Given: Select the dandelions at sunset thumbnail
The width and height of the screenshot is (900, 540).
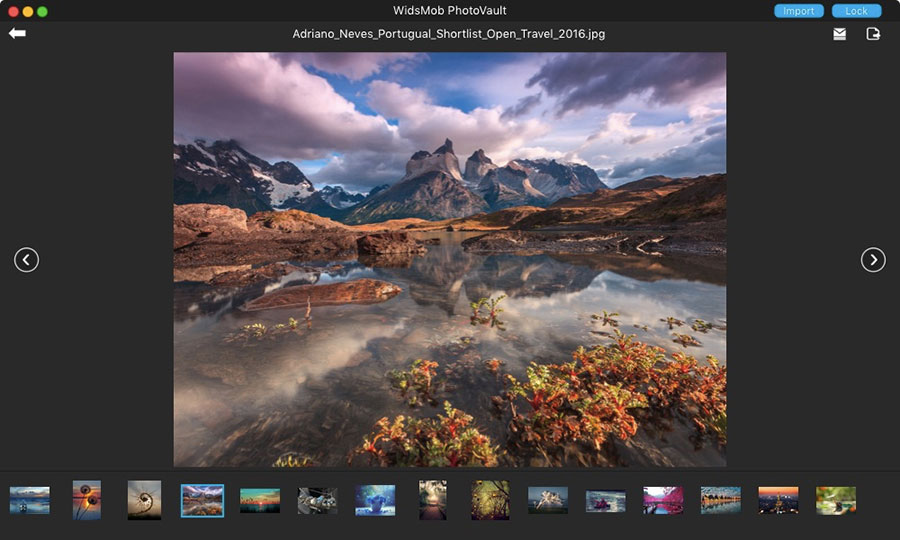Looking at the screenshot, I should coord(87,500).
